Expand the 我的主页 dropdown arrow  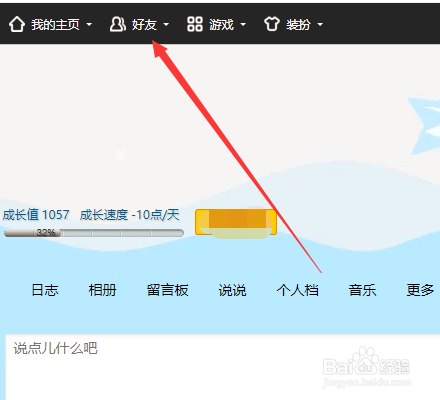pos(89,24)
